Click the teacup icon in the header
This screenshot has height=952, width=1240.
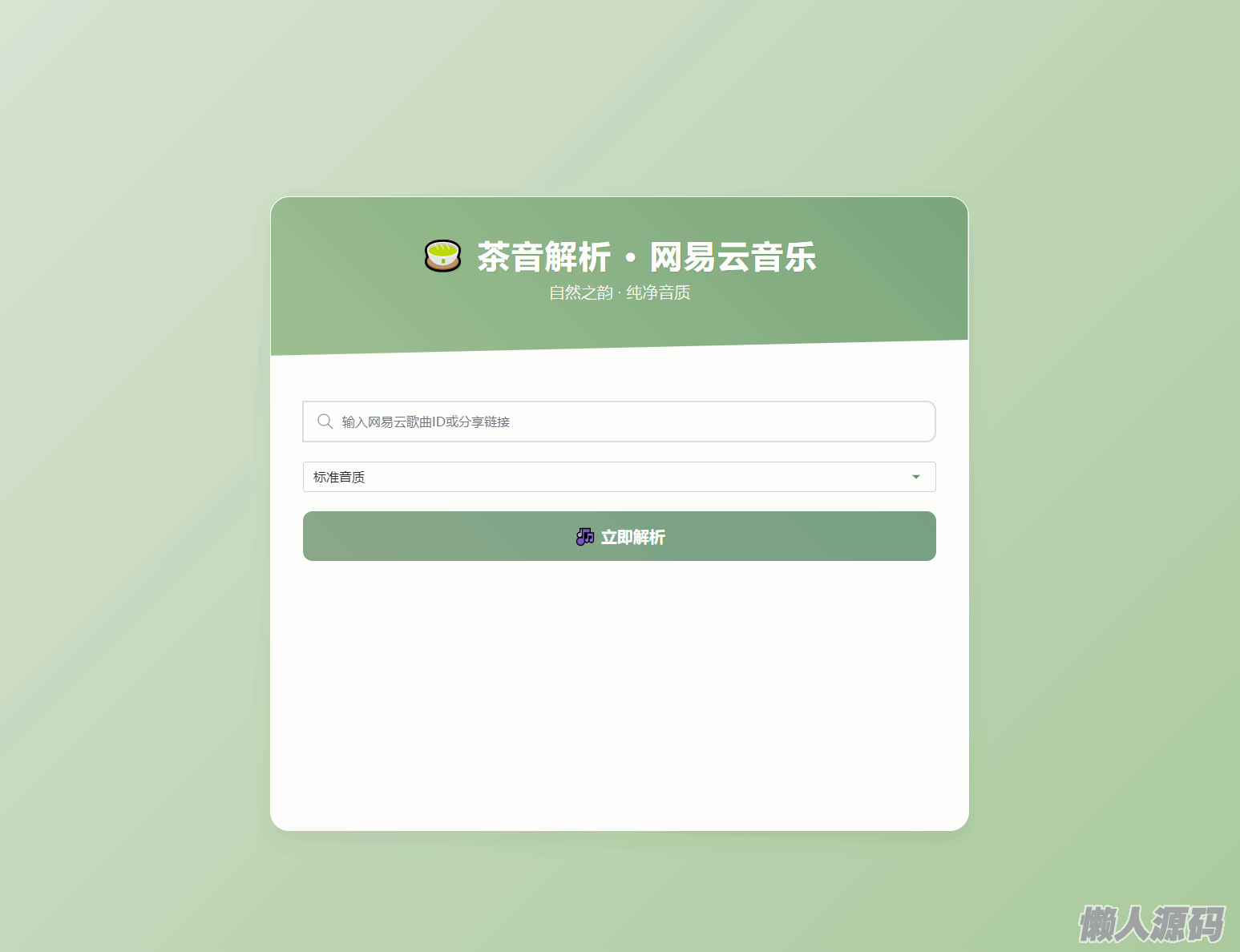pos(442,256)
